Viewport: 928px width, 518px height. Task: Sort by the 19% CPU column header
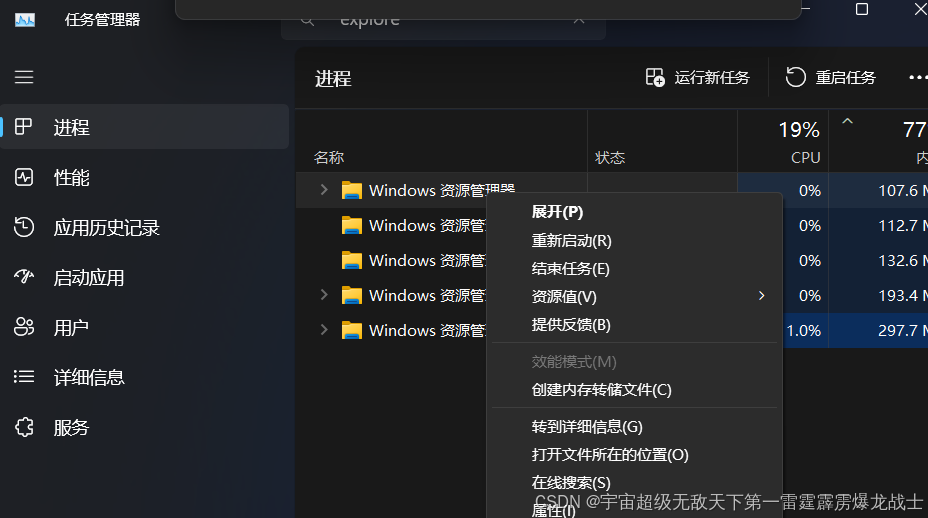[x=783, y=142]
